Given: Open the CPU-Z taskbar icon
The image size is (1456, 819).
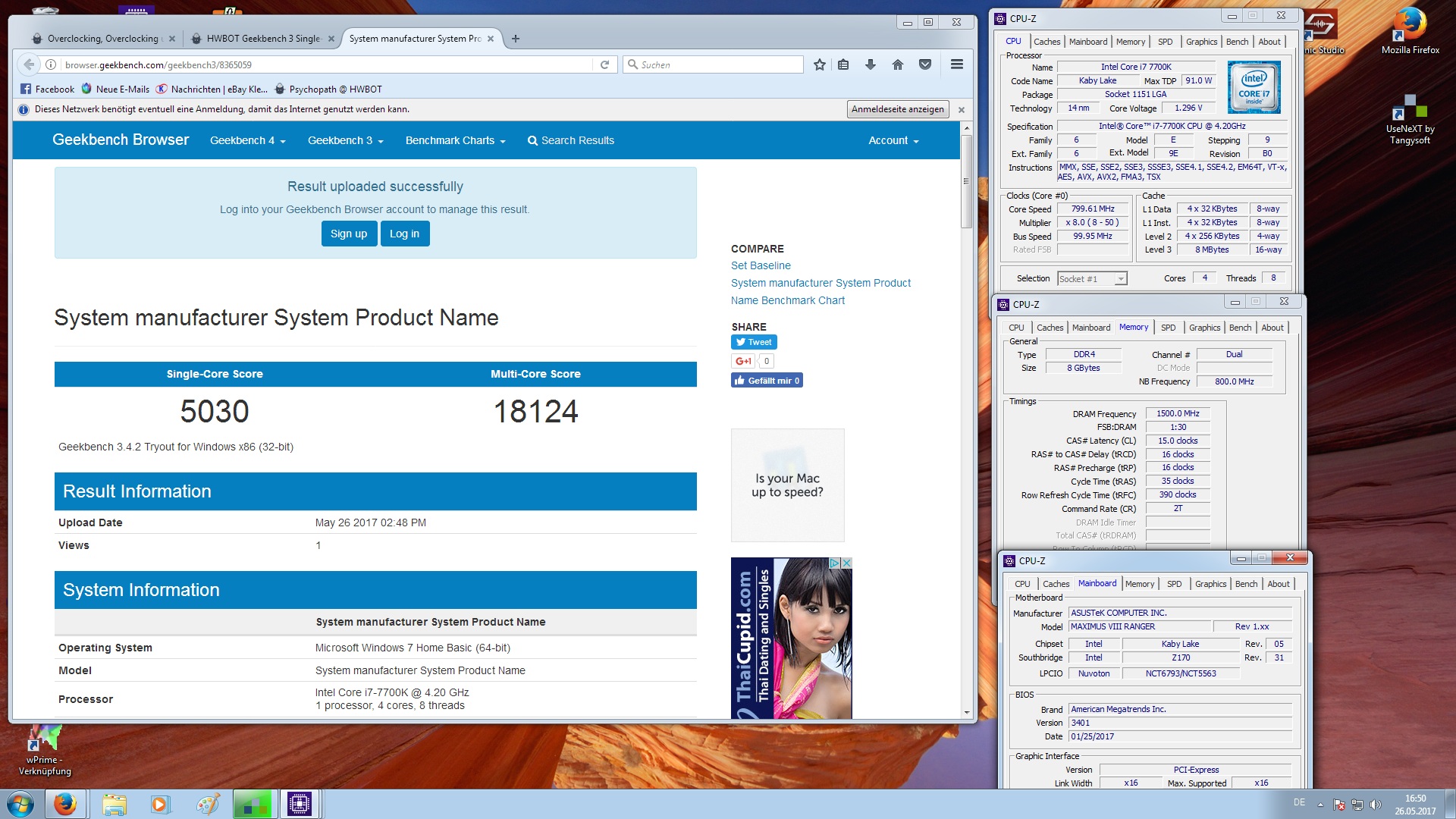Looking at the screenshot, I should click(x=300, y=804).
